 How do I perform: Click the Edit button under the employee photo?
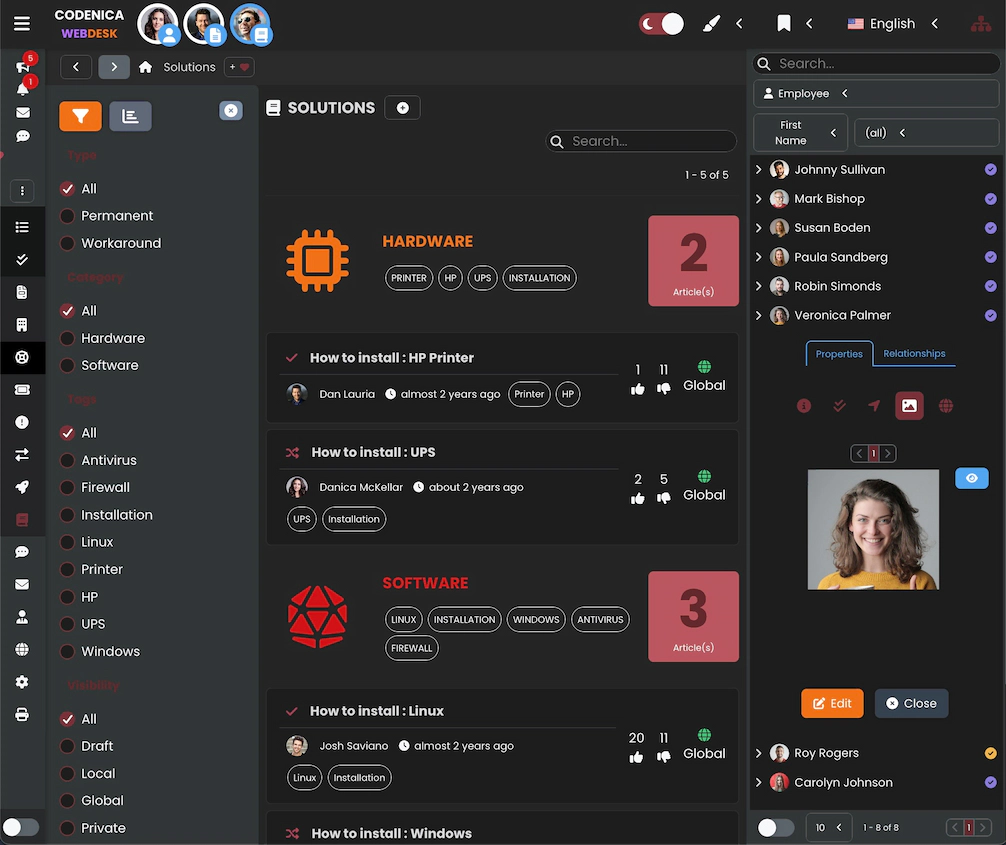tap(832, 703)
